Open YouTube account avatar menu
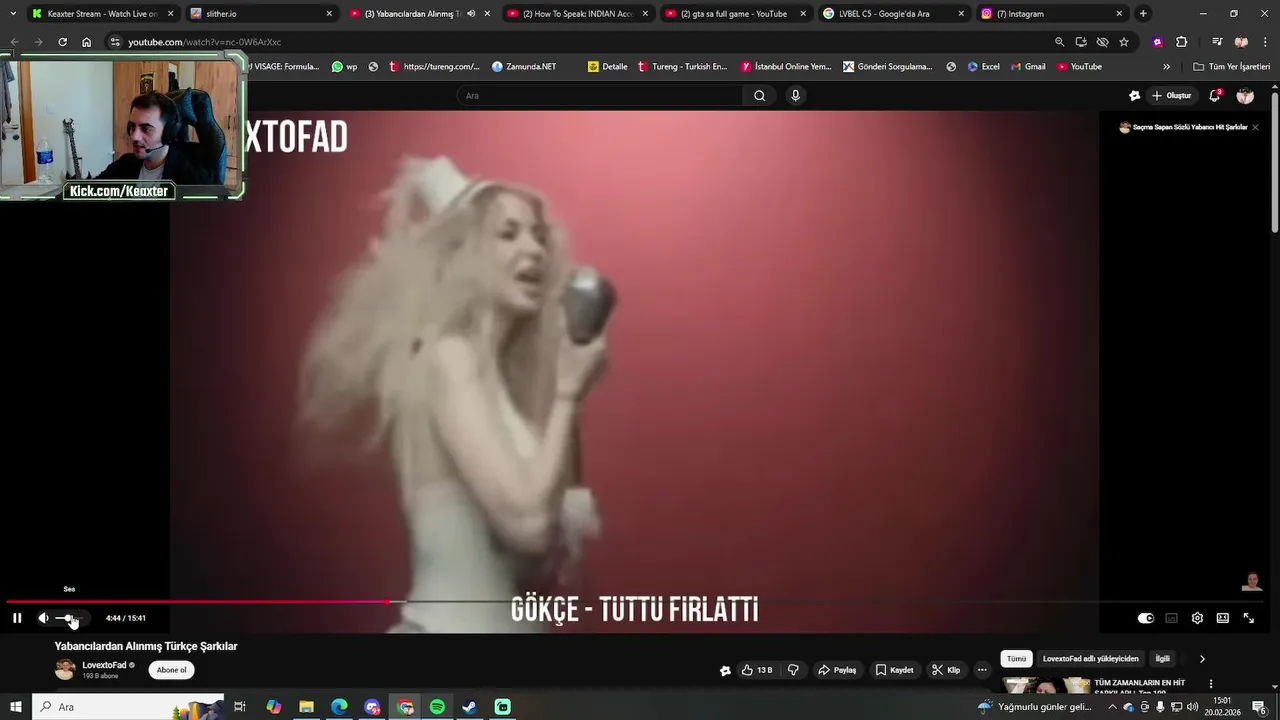The image size is (1280, 720). pos(1245,96)
